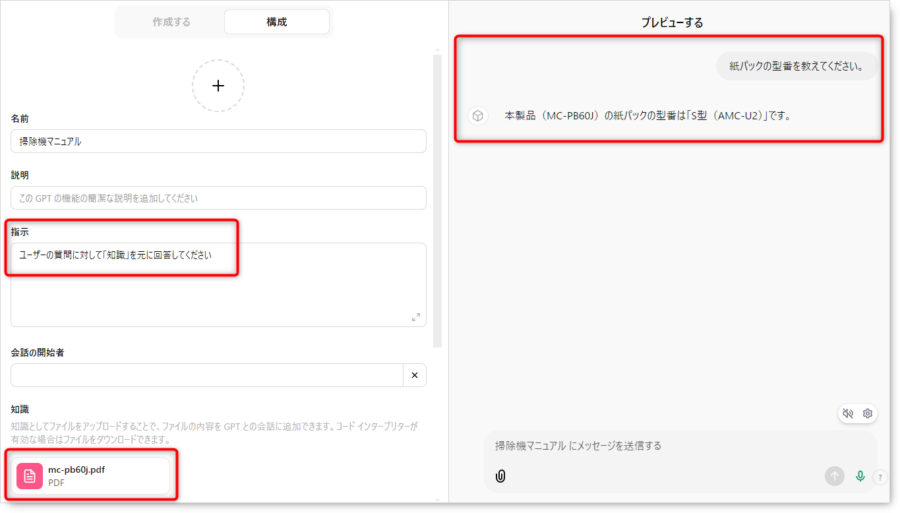Screen dimensions: 900x513
Task: Click the message input in preview pane
Action: coord(680,446)
